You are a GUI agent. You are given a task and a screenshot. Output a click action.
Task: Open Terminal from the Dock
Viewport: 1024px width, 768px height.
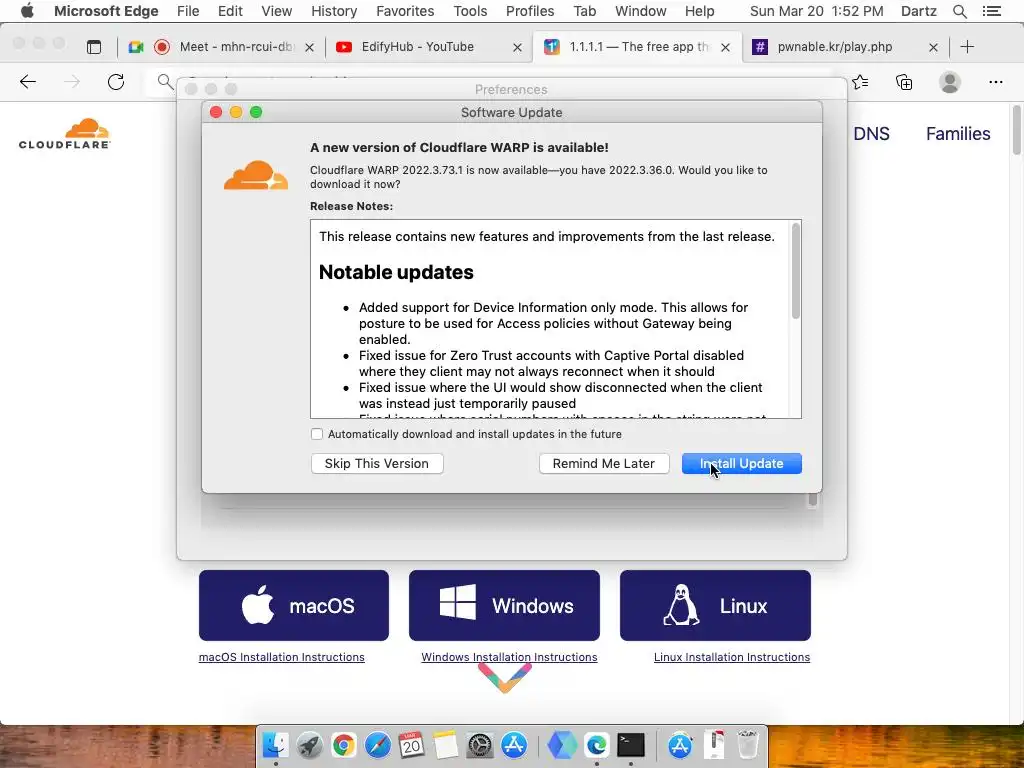[x=631, y=744]
